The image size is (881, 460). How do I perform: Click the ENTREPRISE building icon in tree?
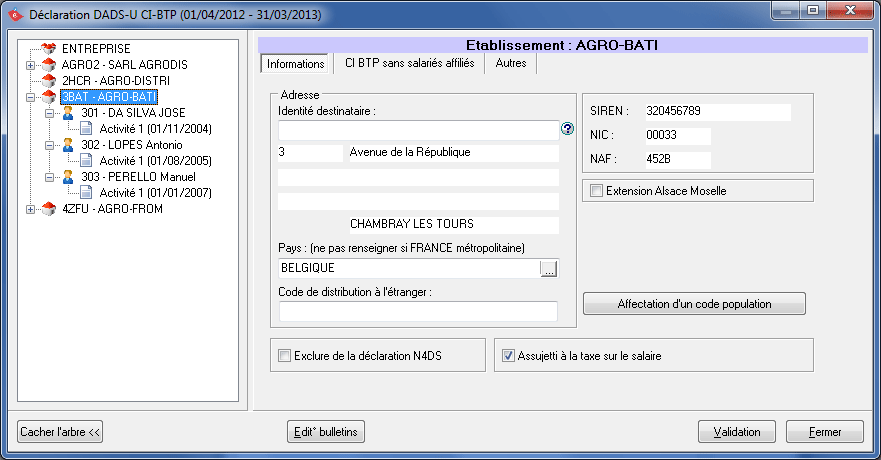[48, 48]
